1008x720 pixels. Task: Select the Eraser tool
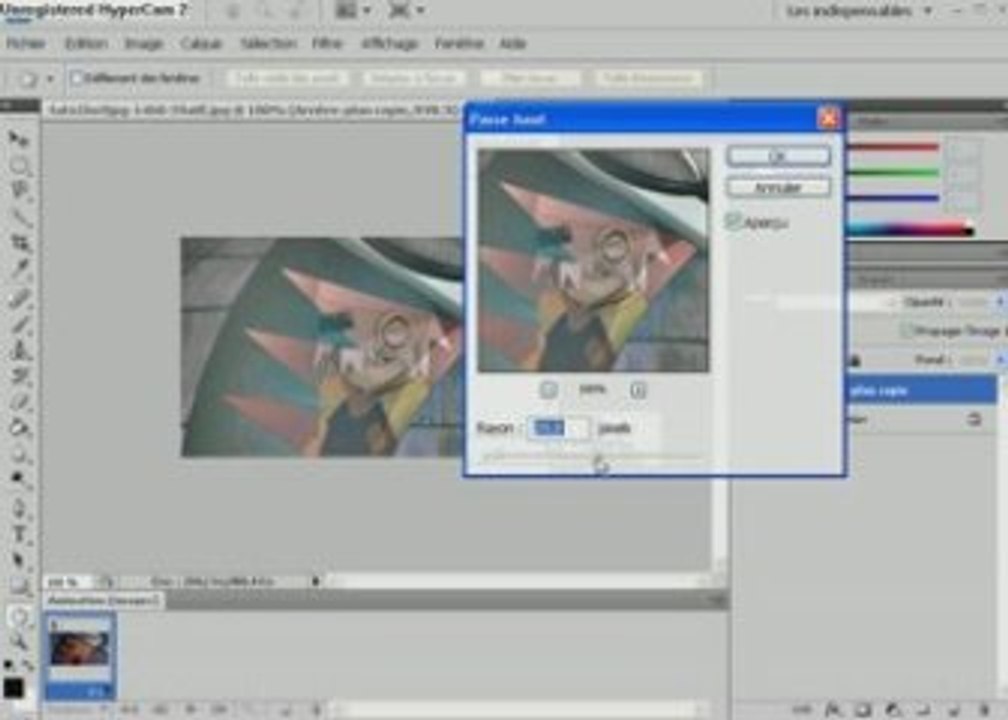point(19,402)
